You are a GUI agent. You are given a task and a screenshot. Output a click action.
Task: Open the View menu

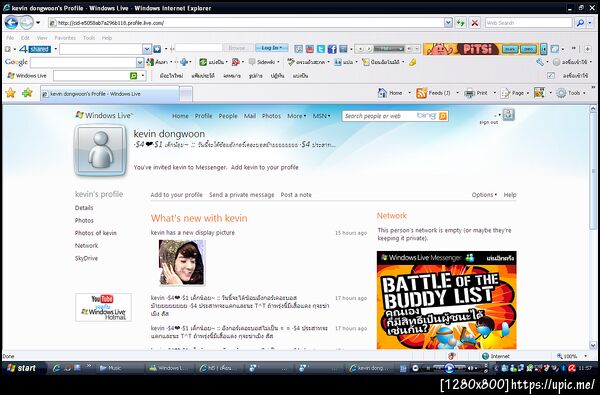(x=42, y=38)
